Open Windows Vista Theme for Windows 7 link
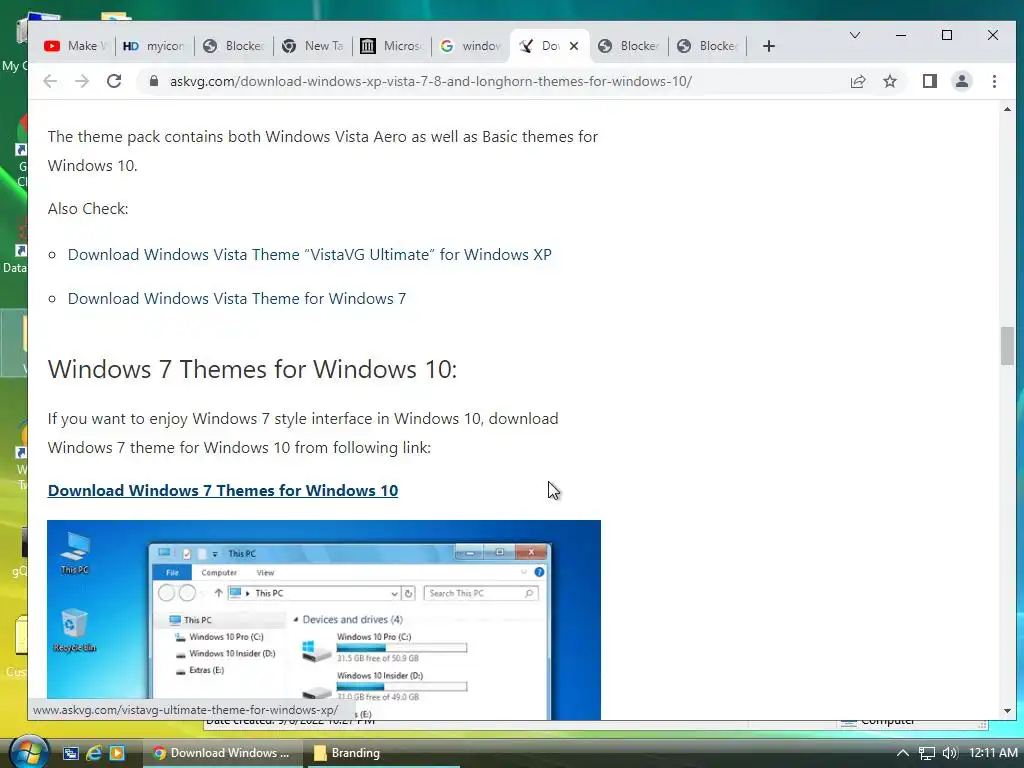 [x=236, y=298]
